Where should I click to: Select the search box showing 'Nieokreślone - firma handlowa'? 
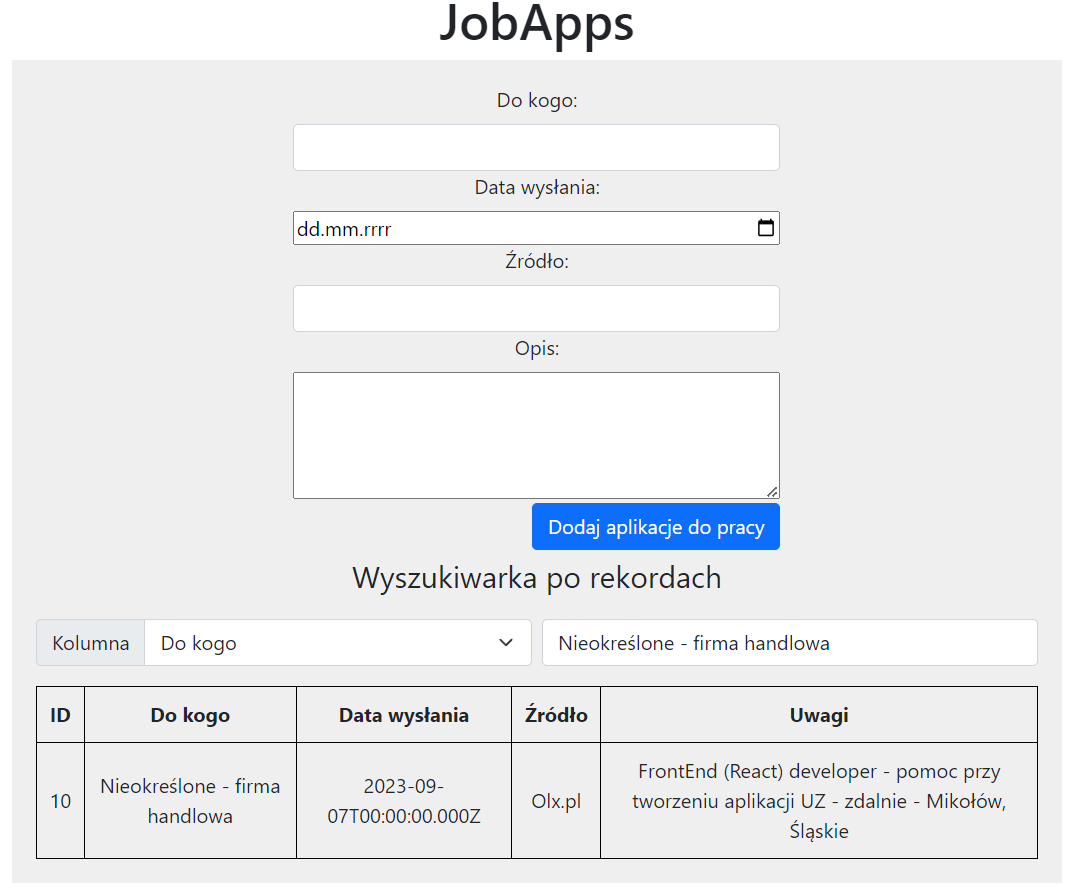click(x=789, y=642)
